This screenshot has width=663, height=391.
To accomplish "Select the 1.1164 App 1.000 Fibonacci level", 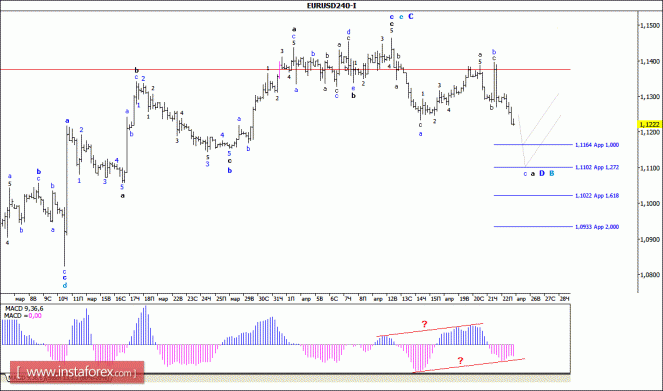I will 597,145.
